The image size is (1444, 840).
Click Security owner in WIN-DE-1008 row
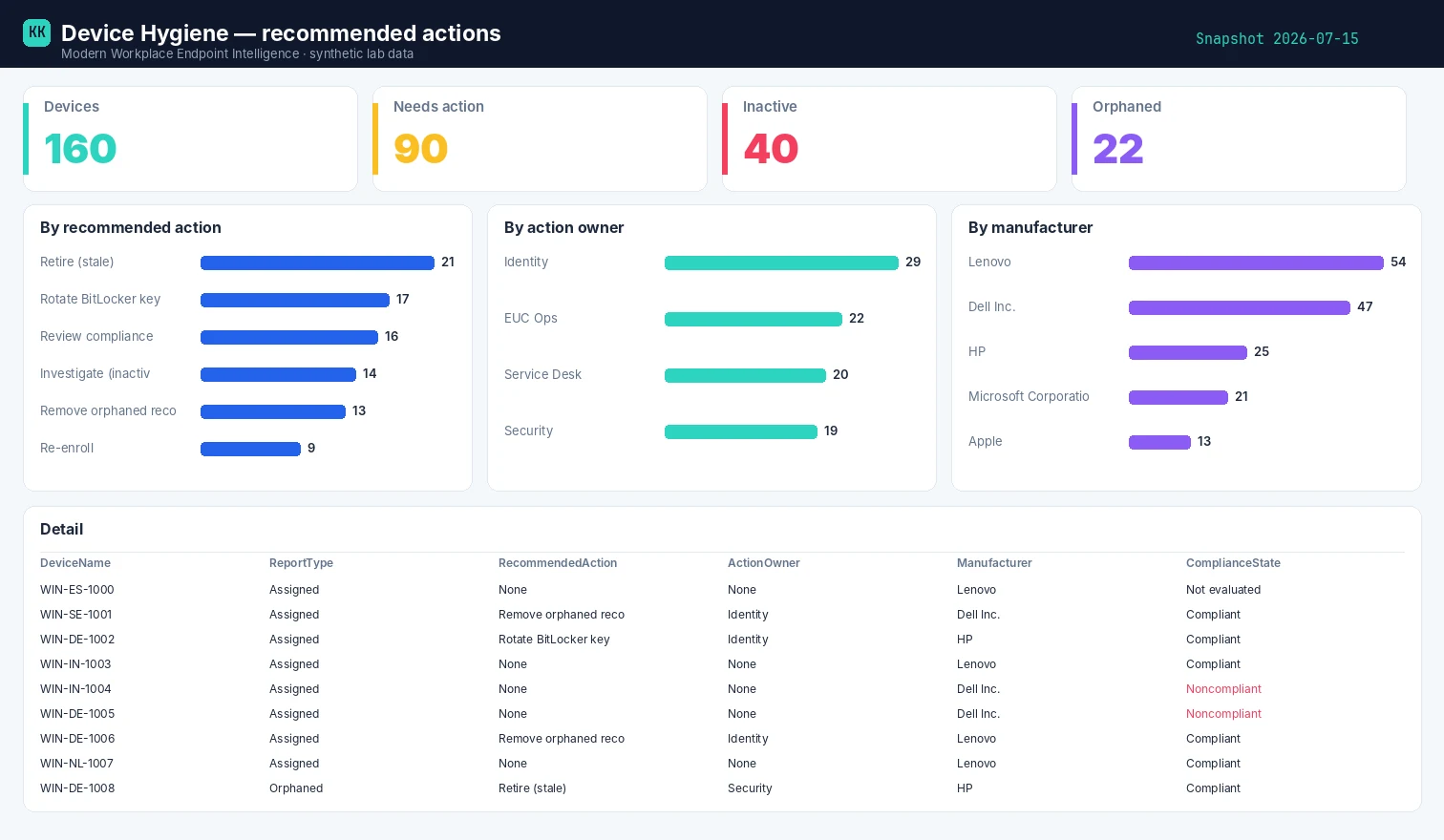coord(750,788)
